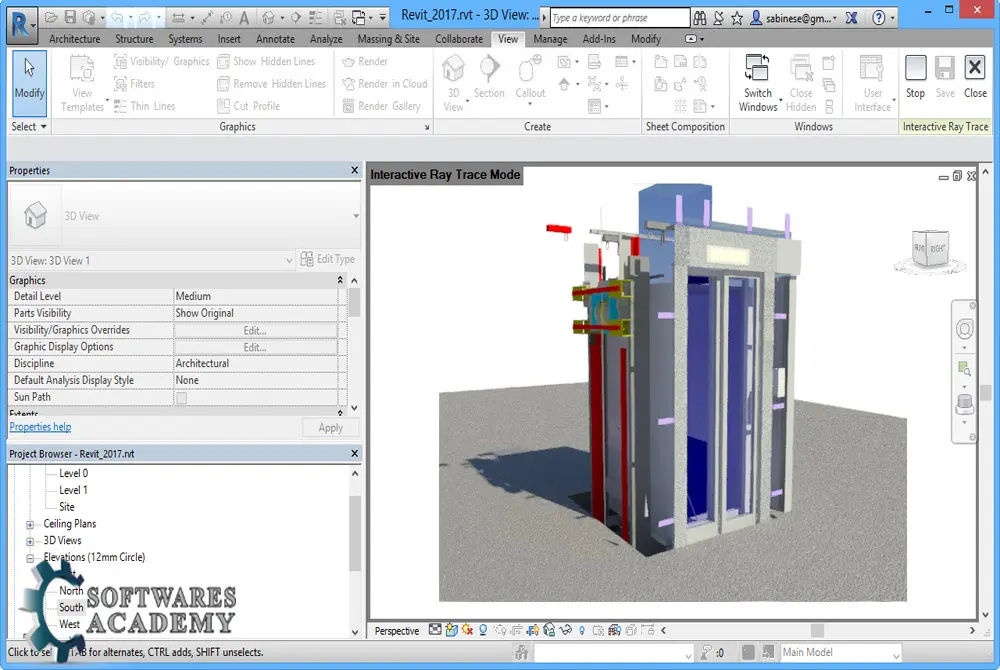Collapse the Graphics properties group
The image size is (1000, 670).
(x=340, y=280)
